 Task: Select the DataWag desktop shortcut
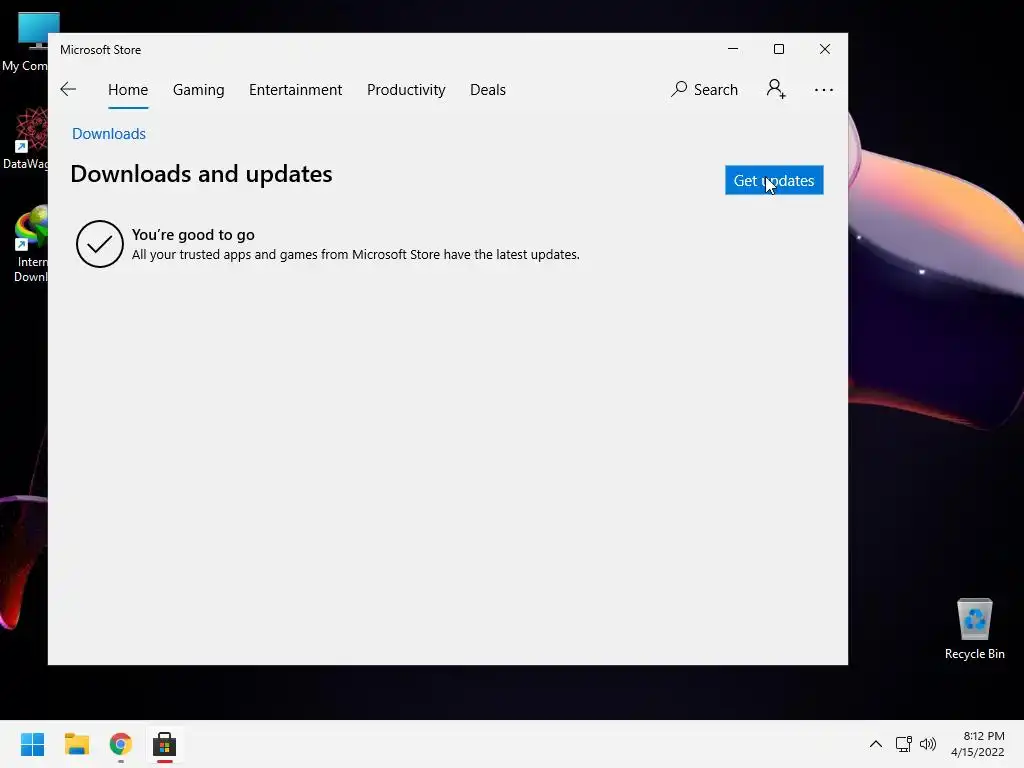[25, 138]
